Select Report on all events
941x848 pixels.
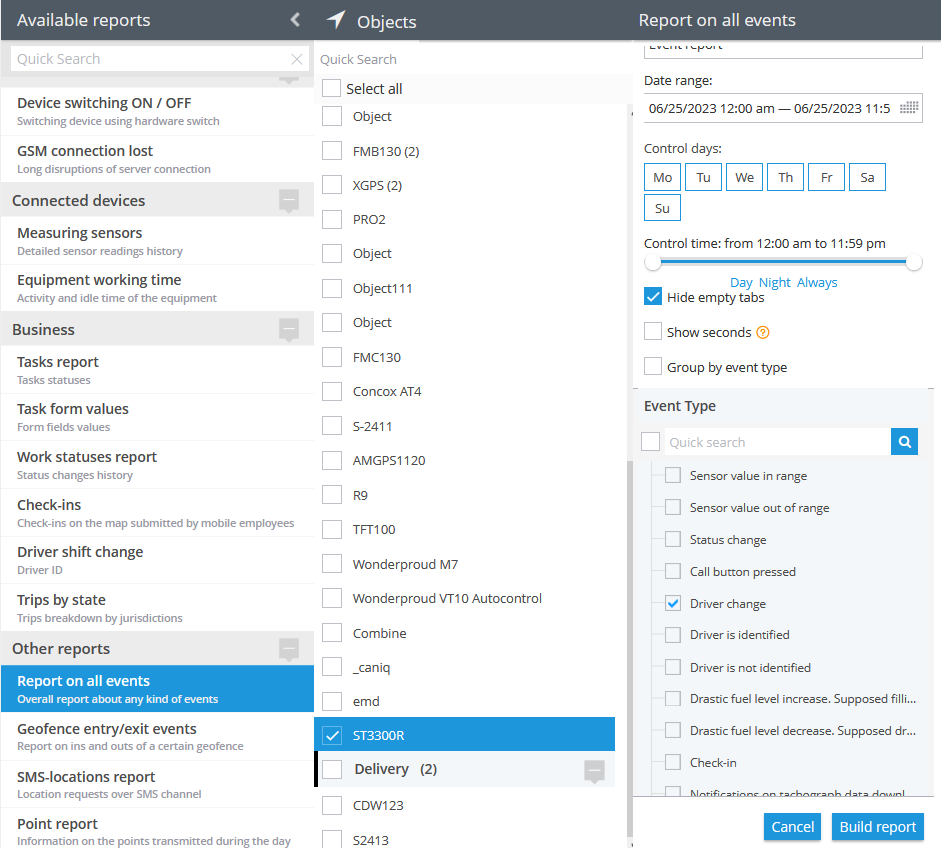pyautogui.click(x=157, y=689)
